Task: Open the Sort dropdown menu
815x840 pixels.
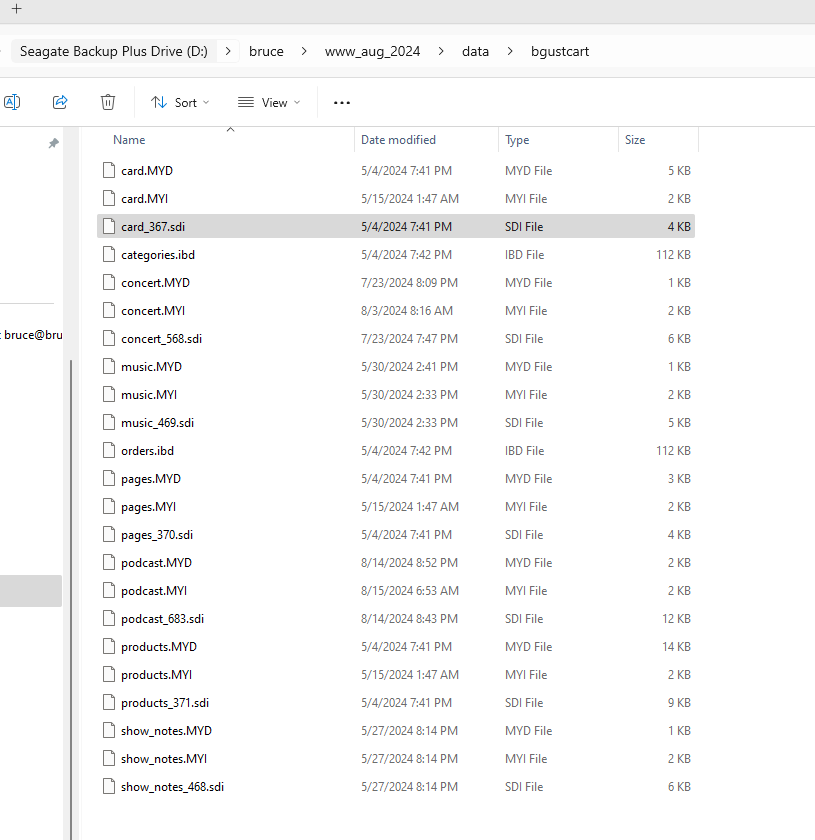Action: [180, 102]
